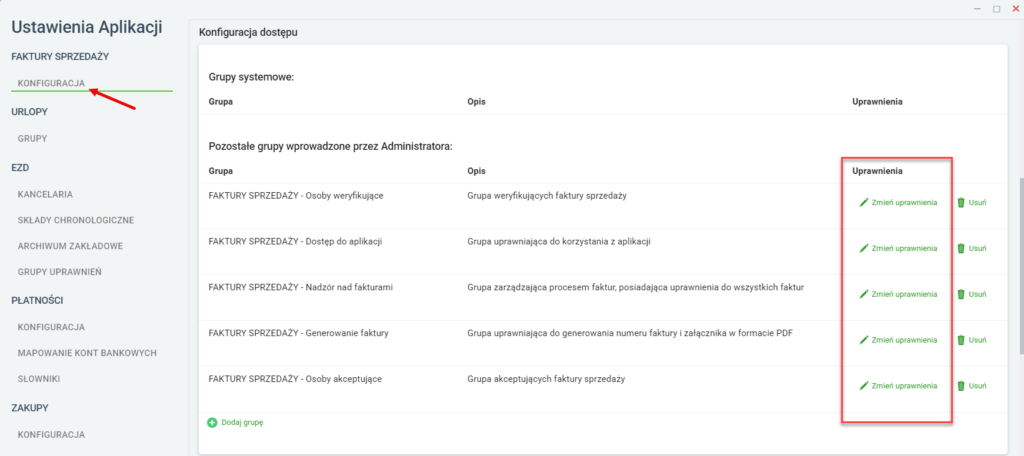Open GRUPY under Urlopy
The width and height of the screenshot is (1024, 456).
[33, 138]
